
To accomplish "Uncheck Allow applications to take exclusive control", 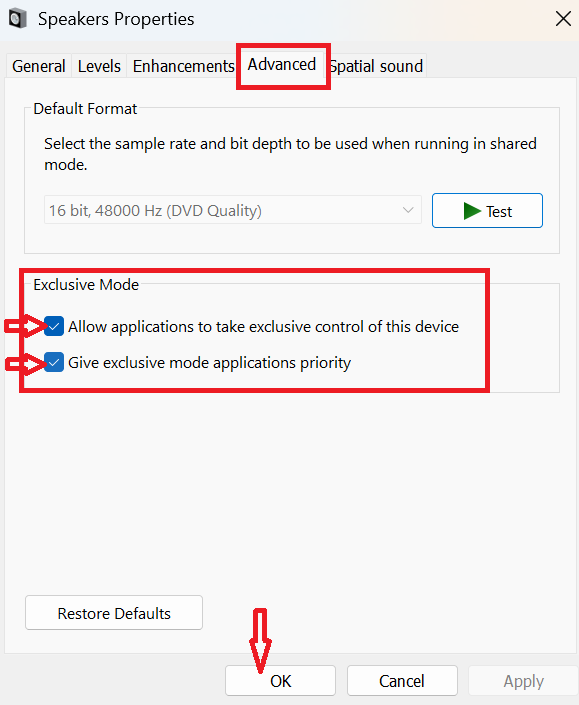I will tap(54, 326).
